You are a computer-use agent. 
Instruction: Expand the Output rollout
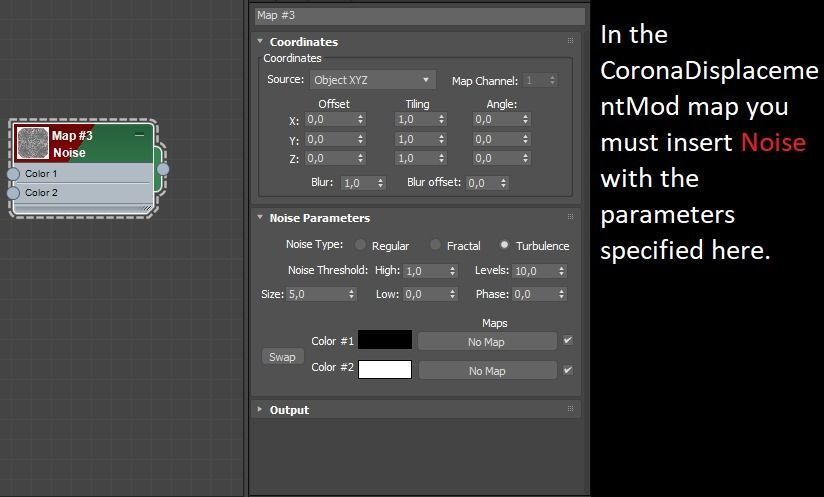tap(260, 409)
